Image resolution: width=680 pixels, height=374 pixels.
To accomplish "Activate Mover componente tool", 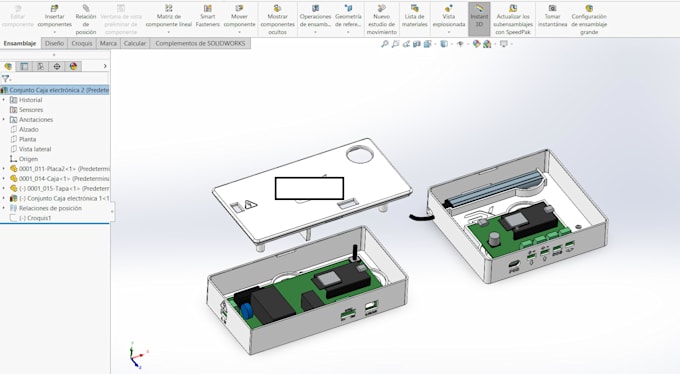I will click(x=239, y=16).
